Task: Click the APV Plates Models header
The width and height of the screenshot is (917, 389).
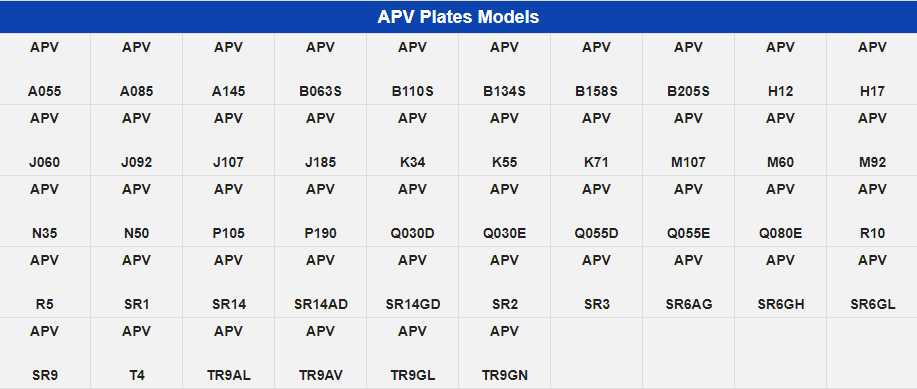Action: click(x=458, y=16)
